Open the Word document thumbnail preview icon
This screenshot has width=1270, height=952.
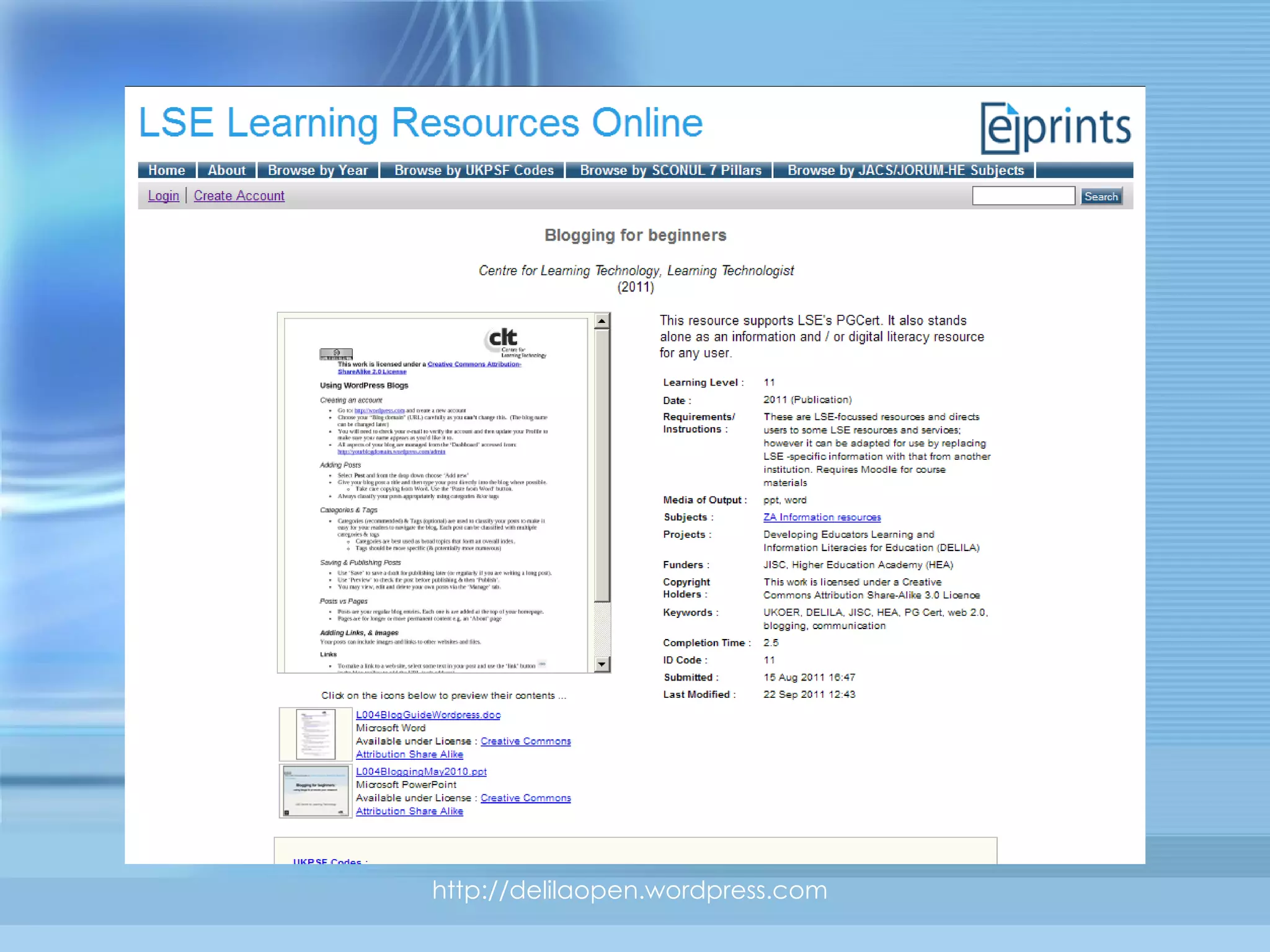click(x=316, y=734)
